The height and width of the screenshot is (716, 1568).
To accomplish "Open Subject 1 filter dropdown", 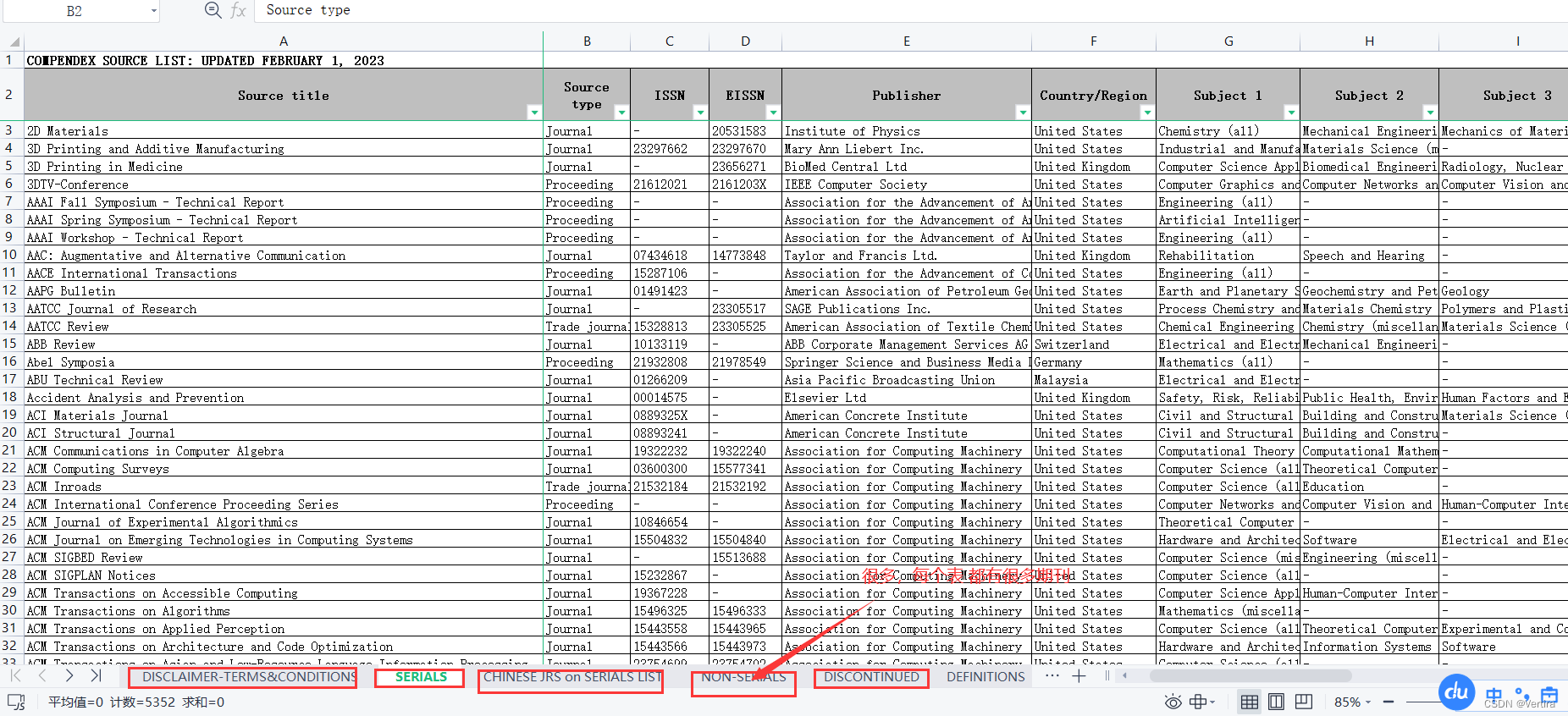I will [1291, 112].
